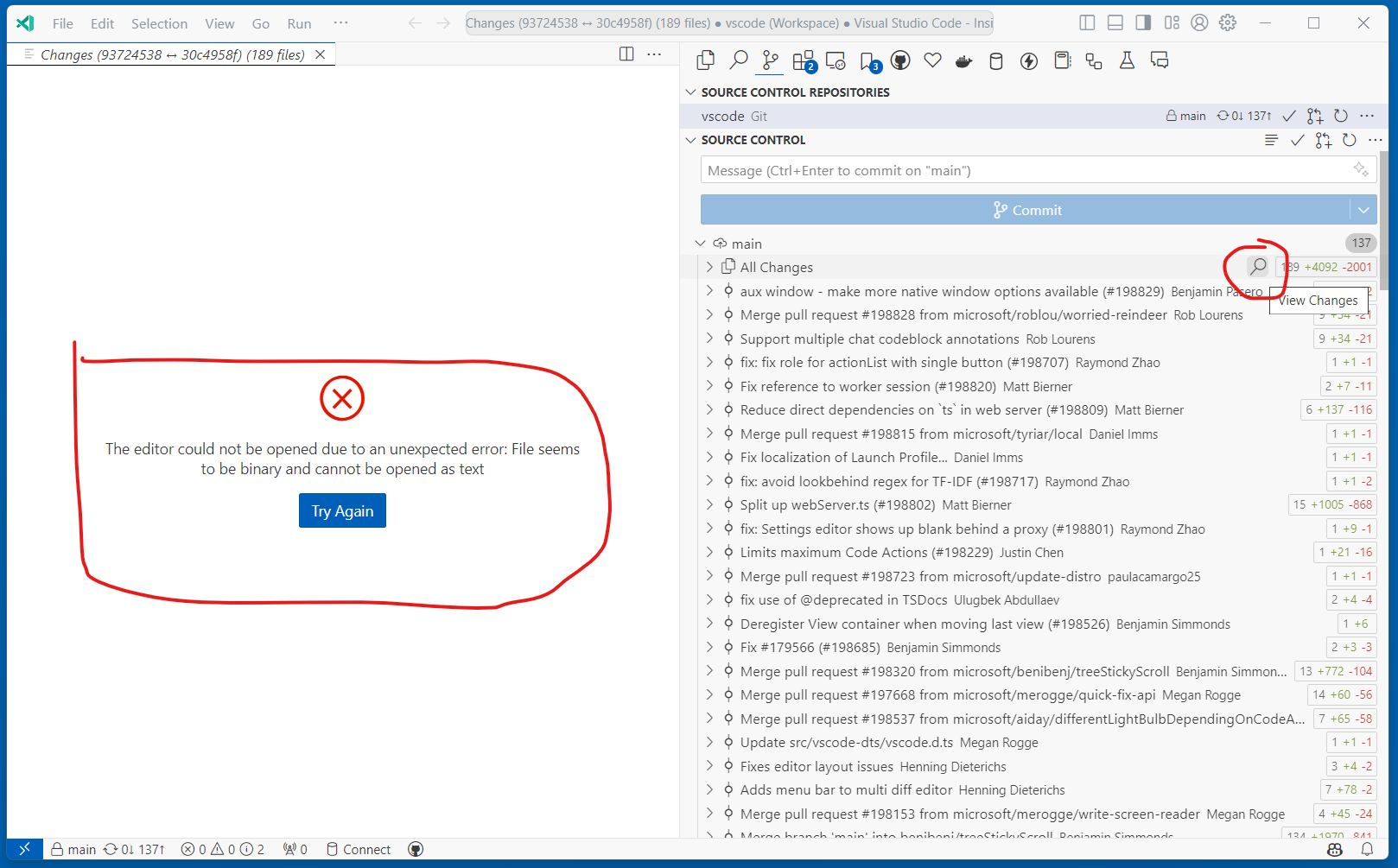Open the Search view in the activity bar
The height and width of the screenshot is (868, 1398).
(x=739, y=60)
